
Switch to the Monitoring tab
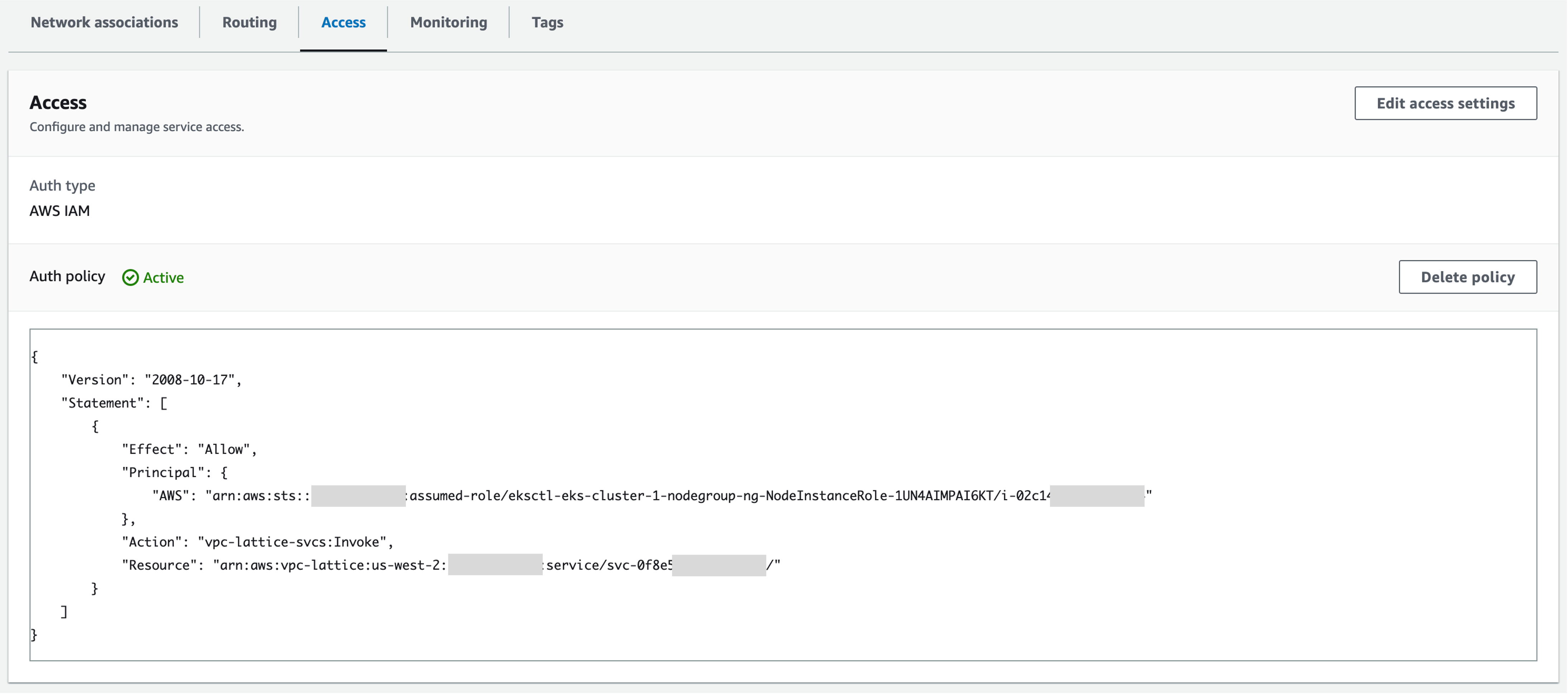click(x=448, y=23)
